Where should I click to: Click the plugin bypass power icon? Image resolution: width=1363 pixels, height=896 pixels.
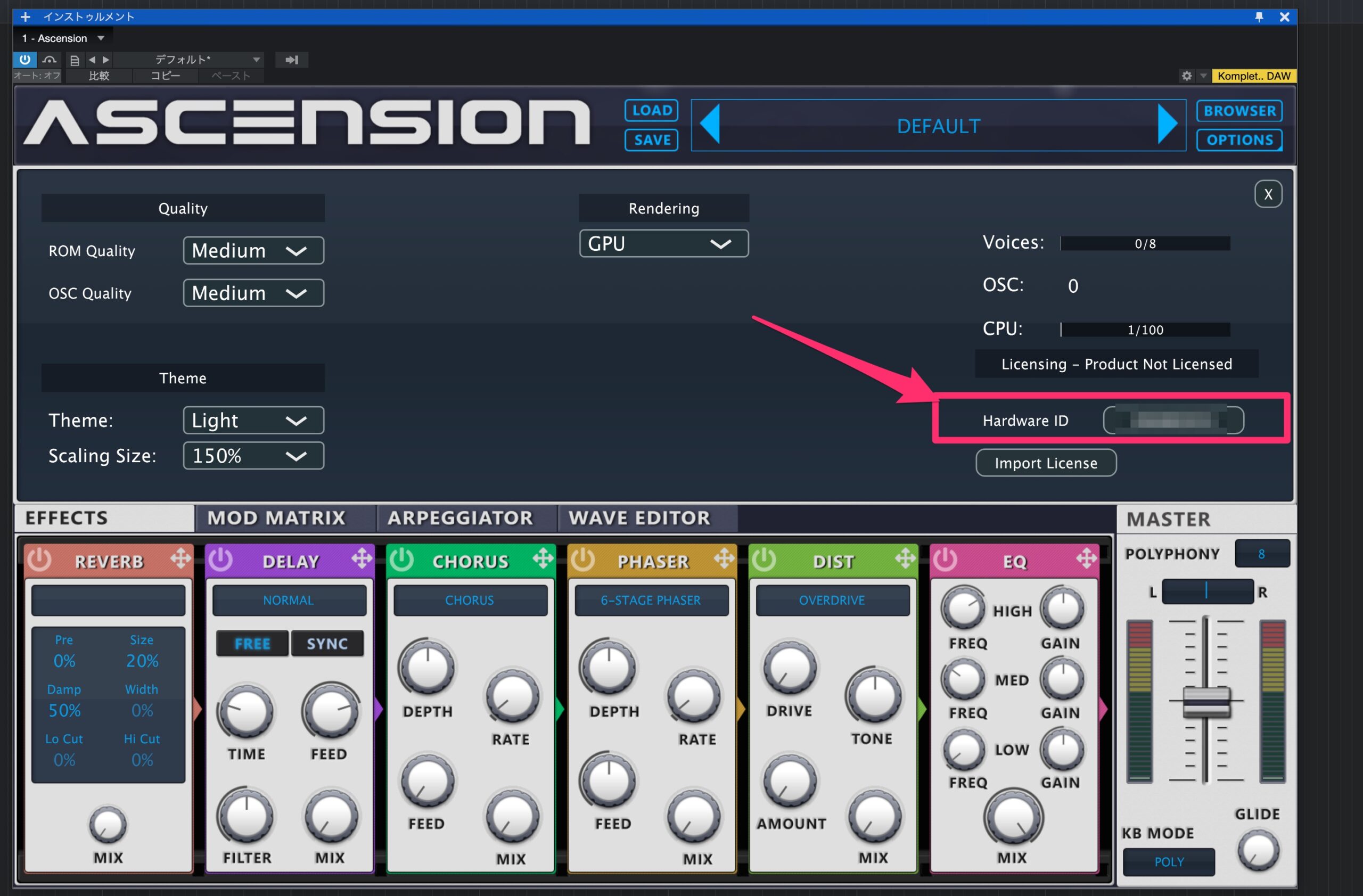(24, 60)
